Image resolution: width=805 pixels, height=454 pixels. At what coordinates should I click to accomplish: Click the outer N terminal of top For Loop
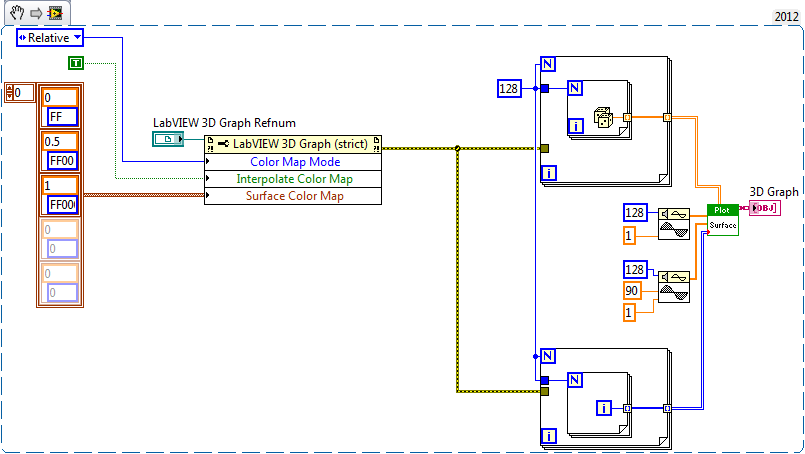[x=548, y=64]
